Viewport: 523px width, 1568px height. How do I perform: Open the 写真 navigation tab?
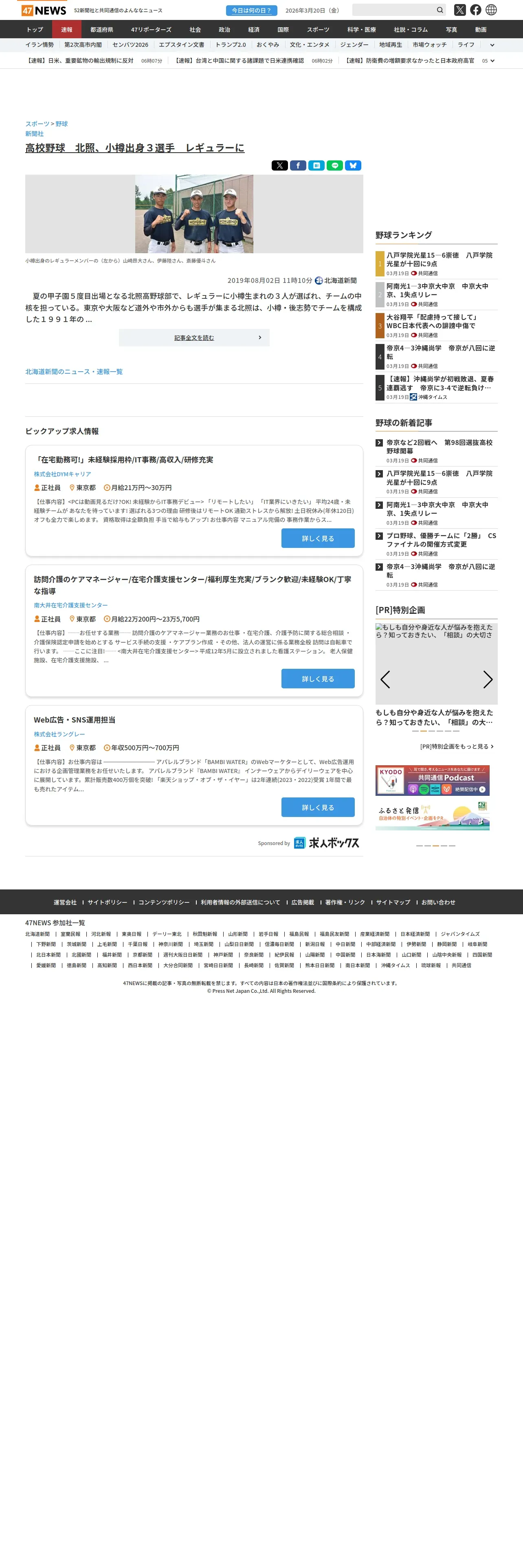(x=451, y=29)
